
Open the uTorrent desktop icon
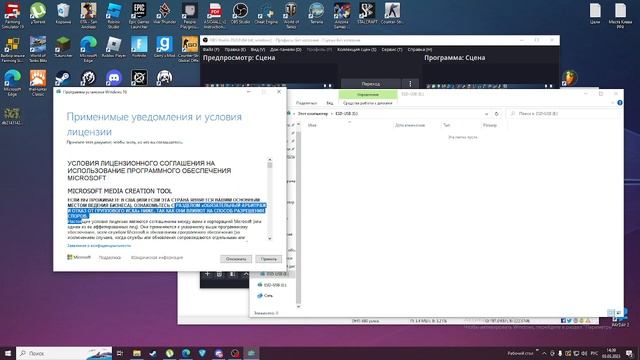coord(38,14)
